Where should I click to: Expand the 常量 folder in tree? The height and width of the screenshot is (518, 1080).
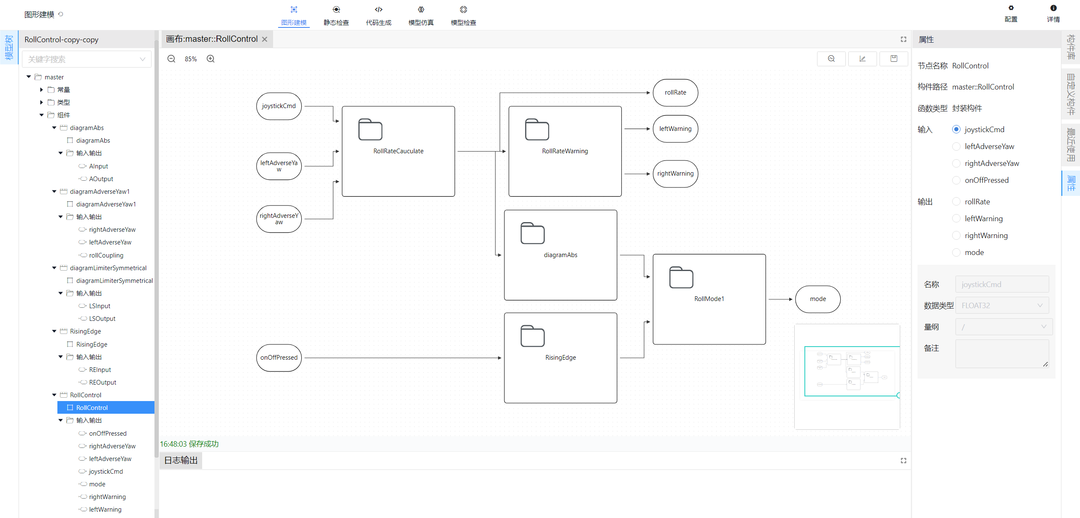click(41, 89)
